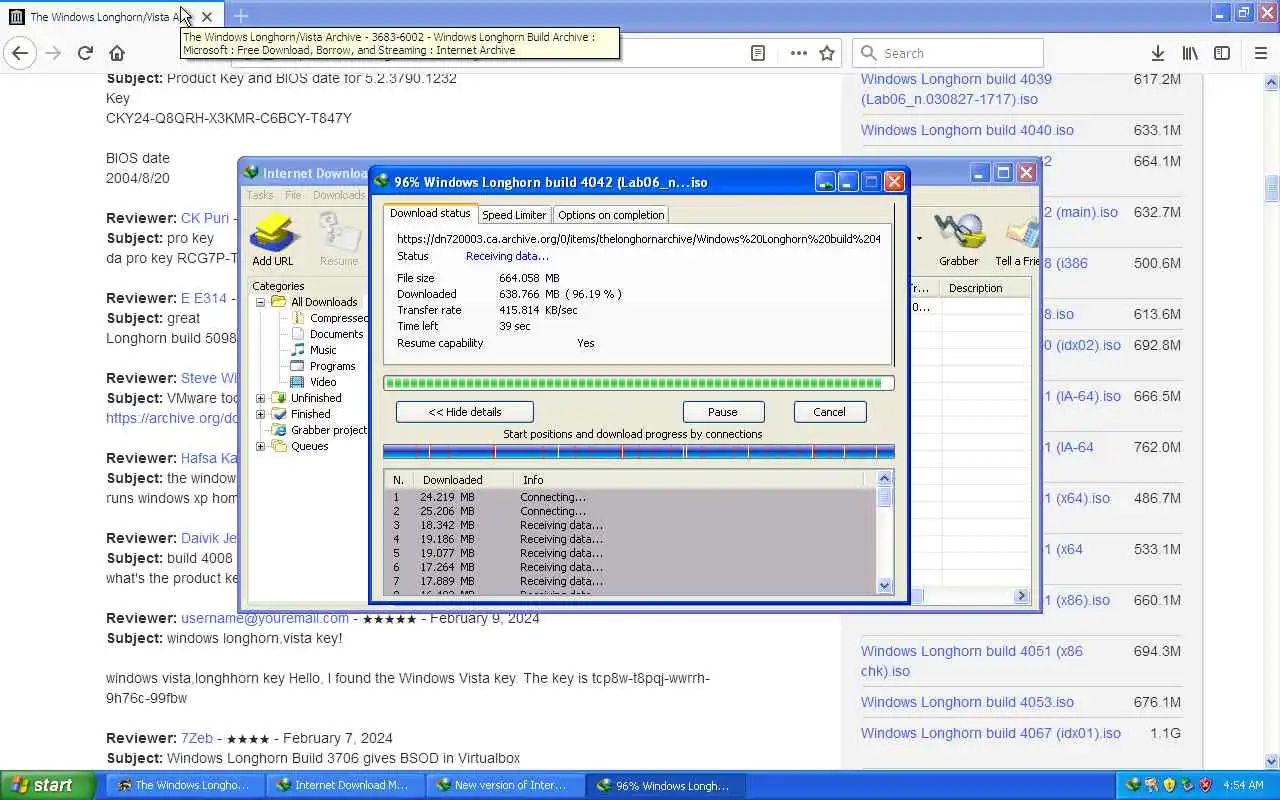Open Options on completion tab
This screenshot has height=800, width=1280.
(x=611, y=215)
